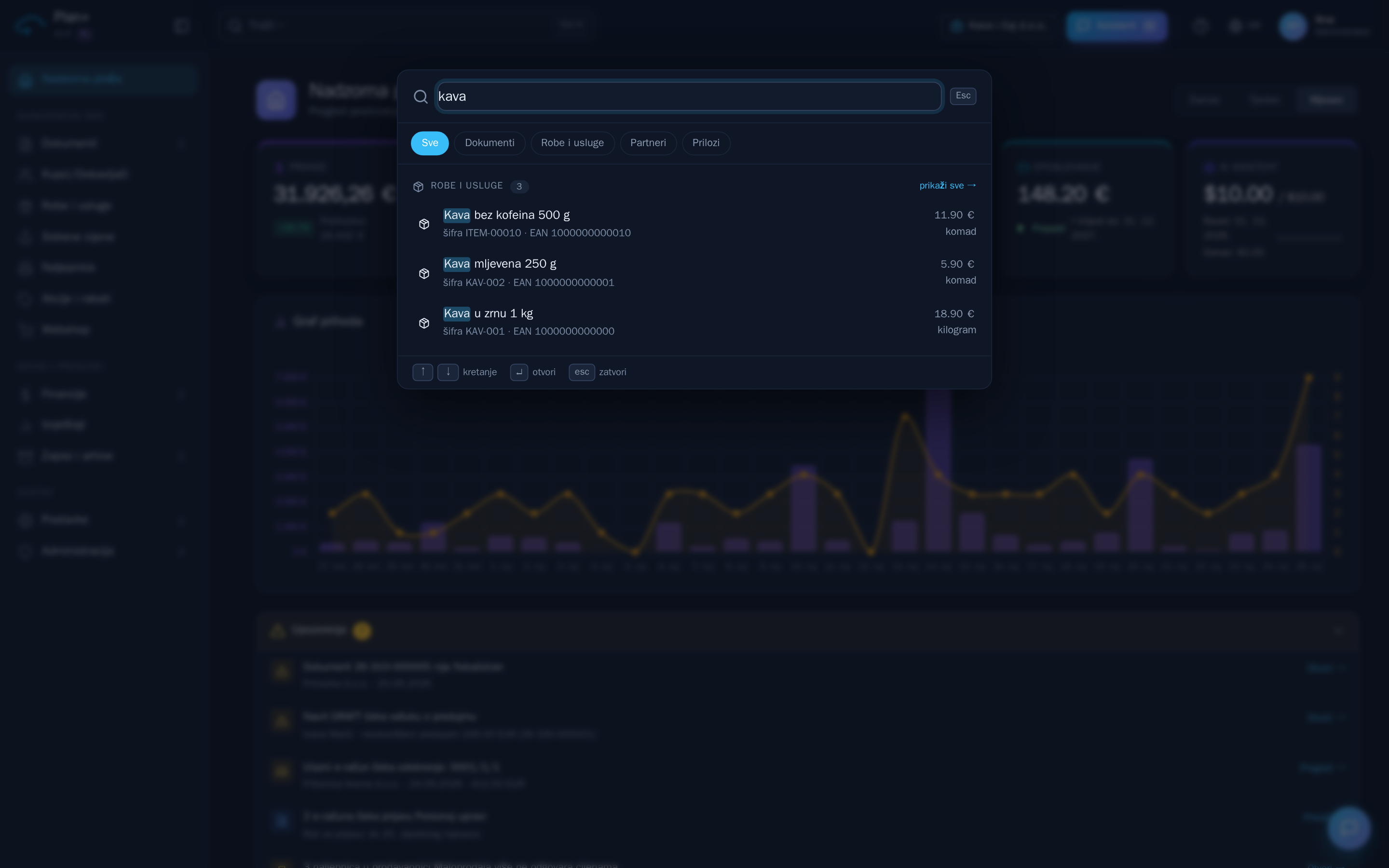Click the unit komad under 5.90 €

[961, 280]
